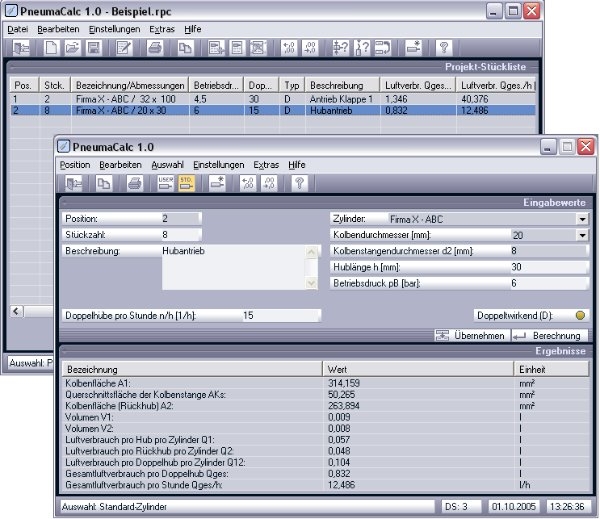This screenshot has height=519, width=600.
Task: Open the Datei menu in background window
Action: tap(18, 29)
